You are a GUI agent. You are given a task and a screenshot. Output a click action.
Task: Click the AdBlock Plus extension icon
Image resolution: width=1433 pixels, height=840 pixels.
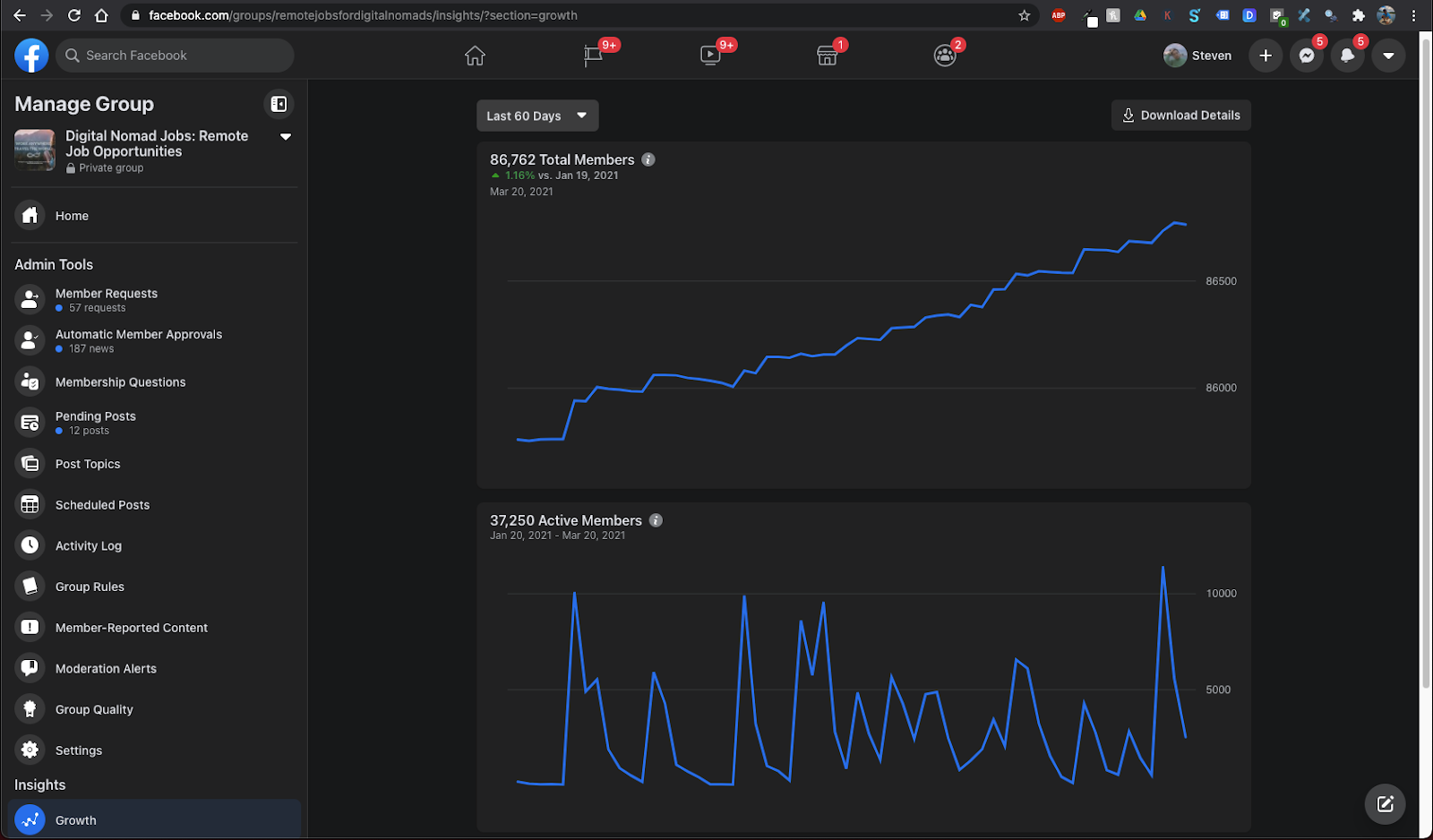pyautogui.click(x=1059, y=15)
